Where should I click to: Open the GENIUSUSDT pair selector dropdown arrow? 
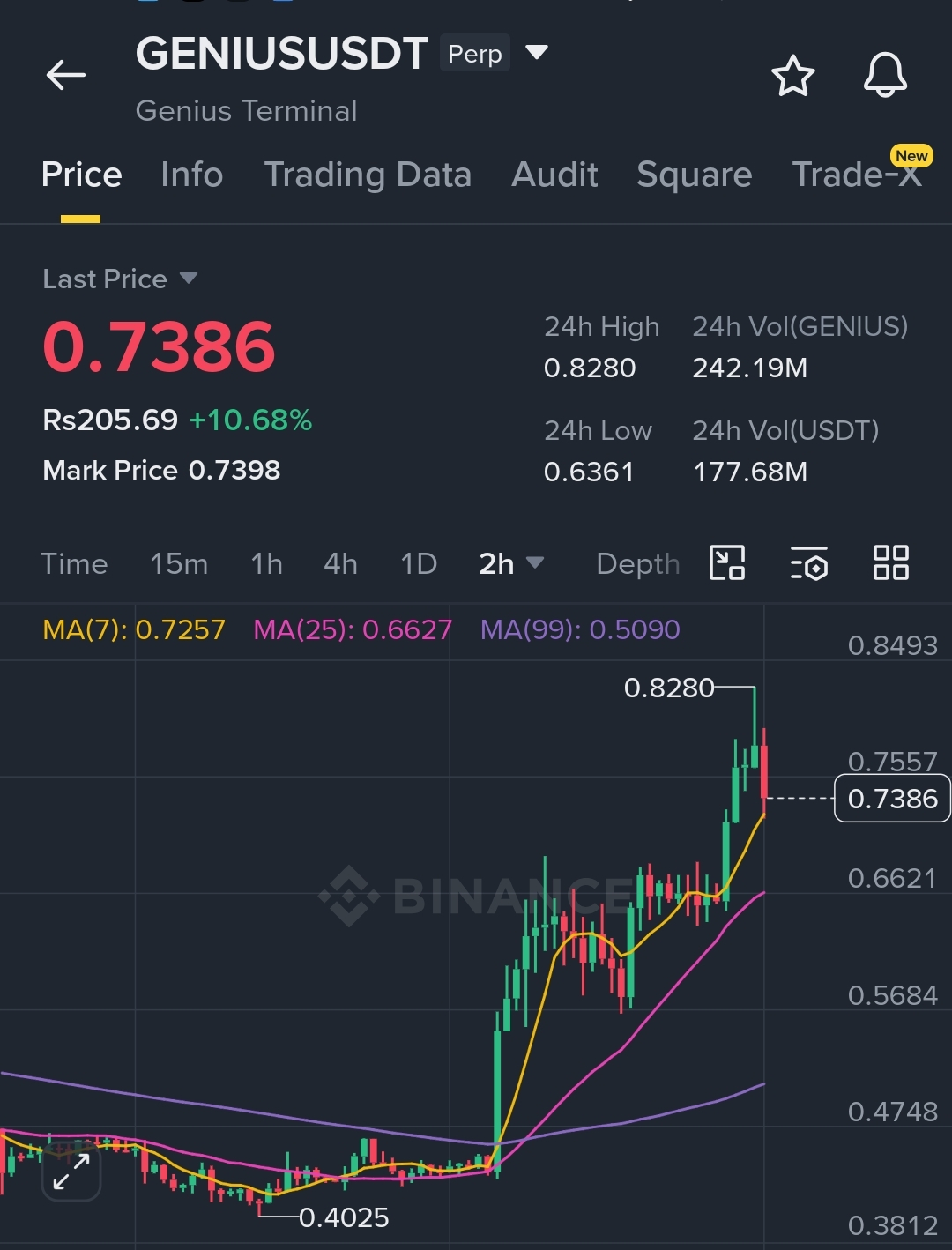[x=537, y=52]
